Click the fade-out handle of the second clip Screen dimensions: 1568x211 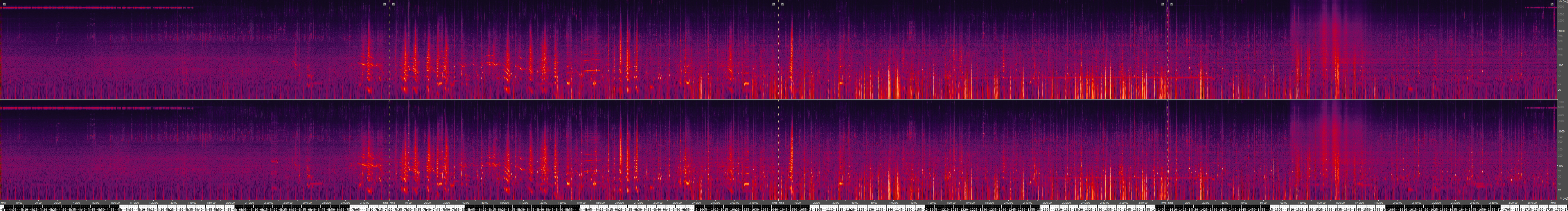tap(774, 4)
